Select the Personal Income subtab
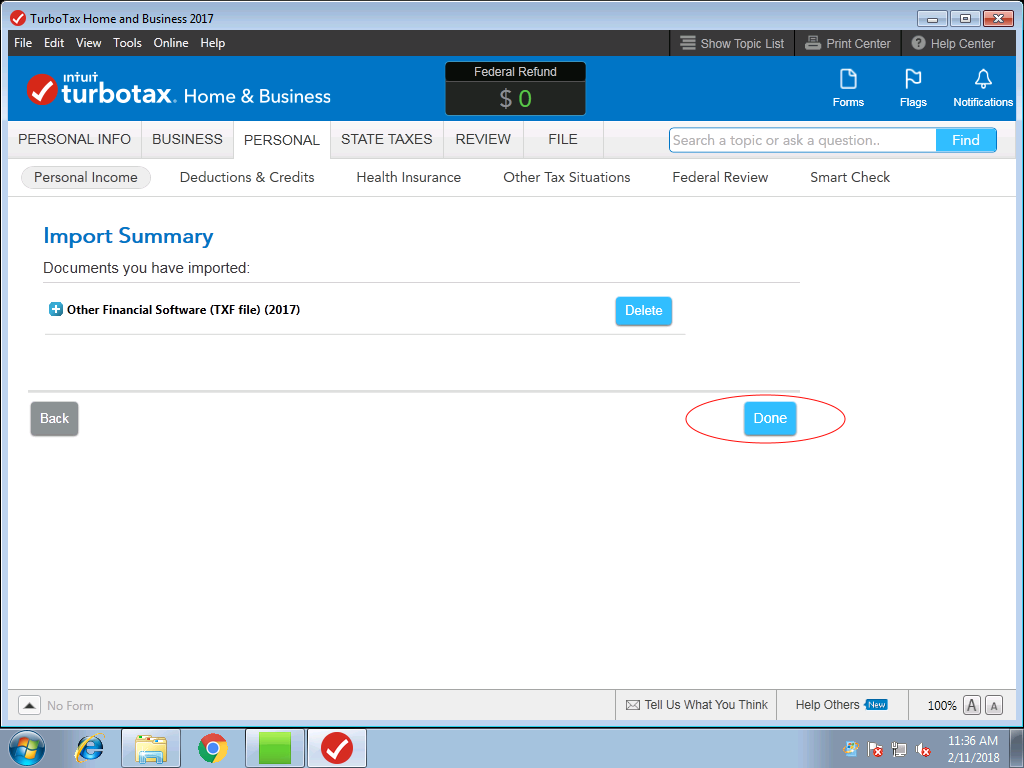The image size is (1024, 768). coord(86,178)
